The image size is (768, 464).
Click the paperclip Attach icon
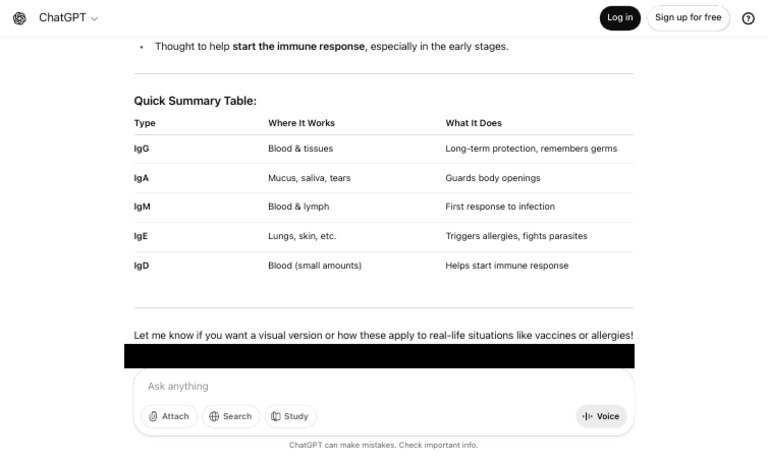153,416
